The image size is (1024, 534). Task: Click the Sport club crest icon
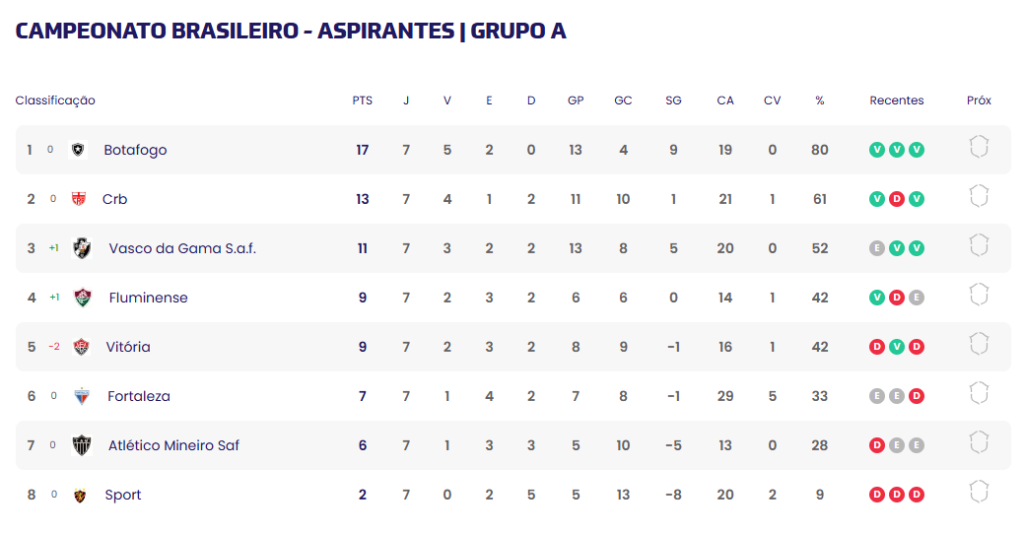(x=80, y=495)
